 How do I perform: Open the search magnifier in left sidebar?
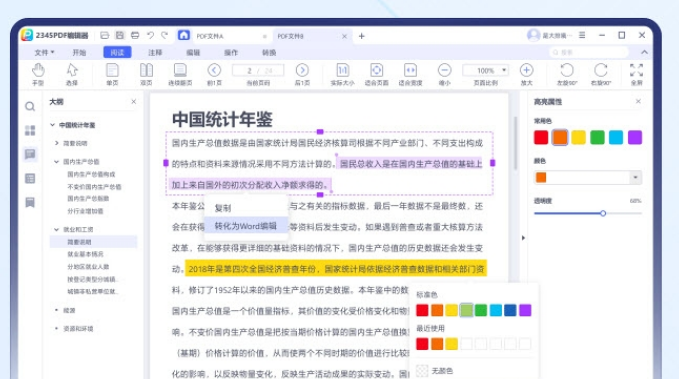click(30, 107)
